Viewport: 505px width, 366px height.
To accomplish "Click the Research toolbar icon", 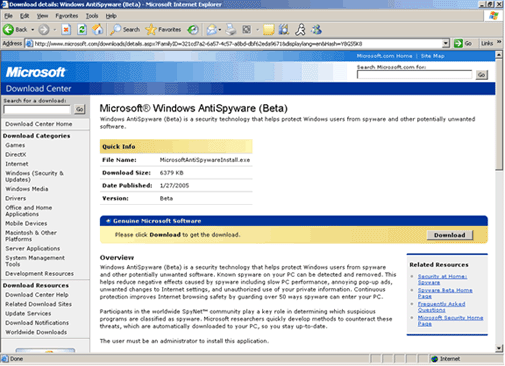I will [x=284, y=30].
